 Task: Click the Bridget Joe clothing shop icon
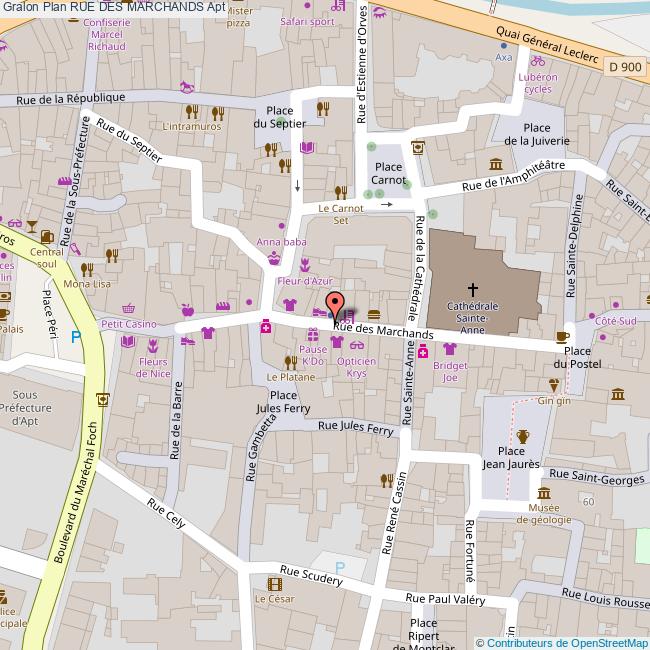click(x=449, y=349)
